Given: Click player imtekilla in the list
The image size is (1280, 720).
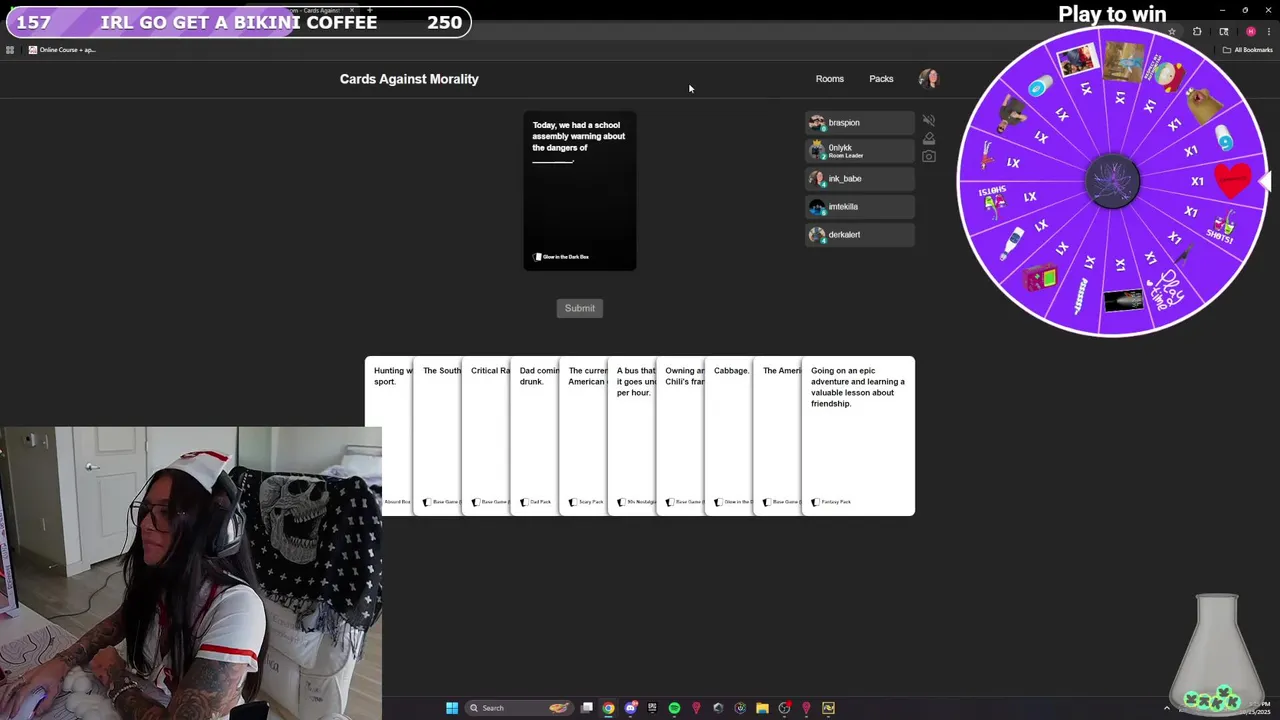Looking at the screenshot, I should (860, 207).
